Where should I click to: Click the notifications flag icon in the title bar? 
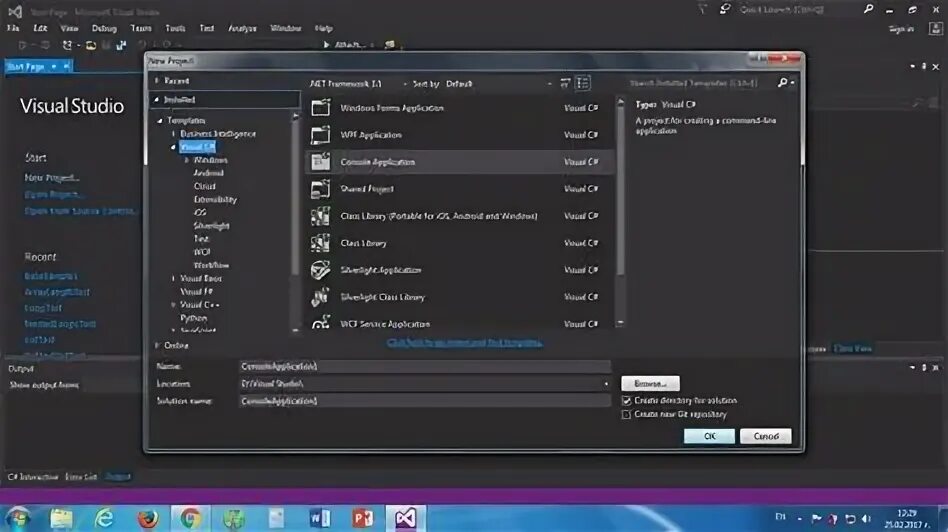(703, 9)
